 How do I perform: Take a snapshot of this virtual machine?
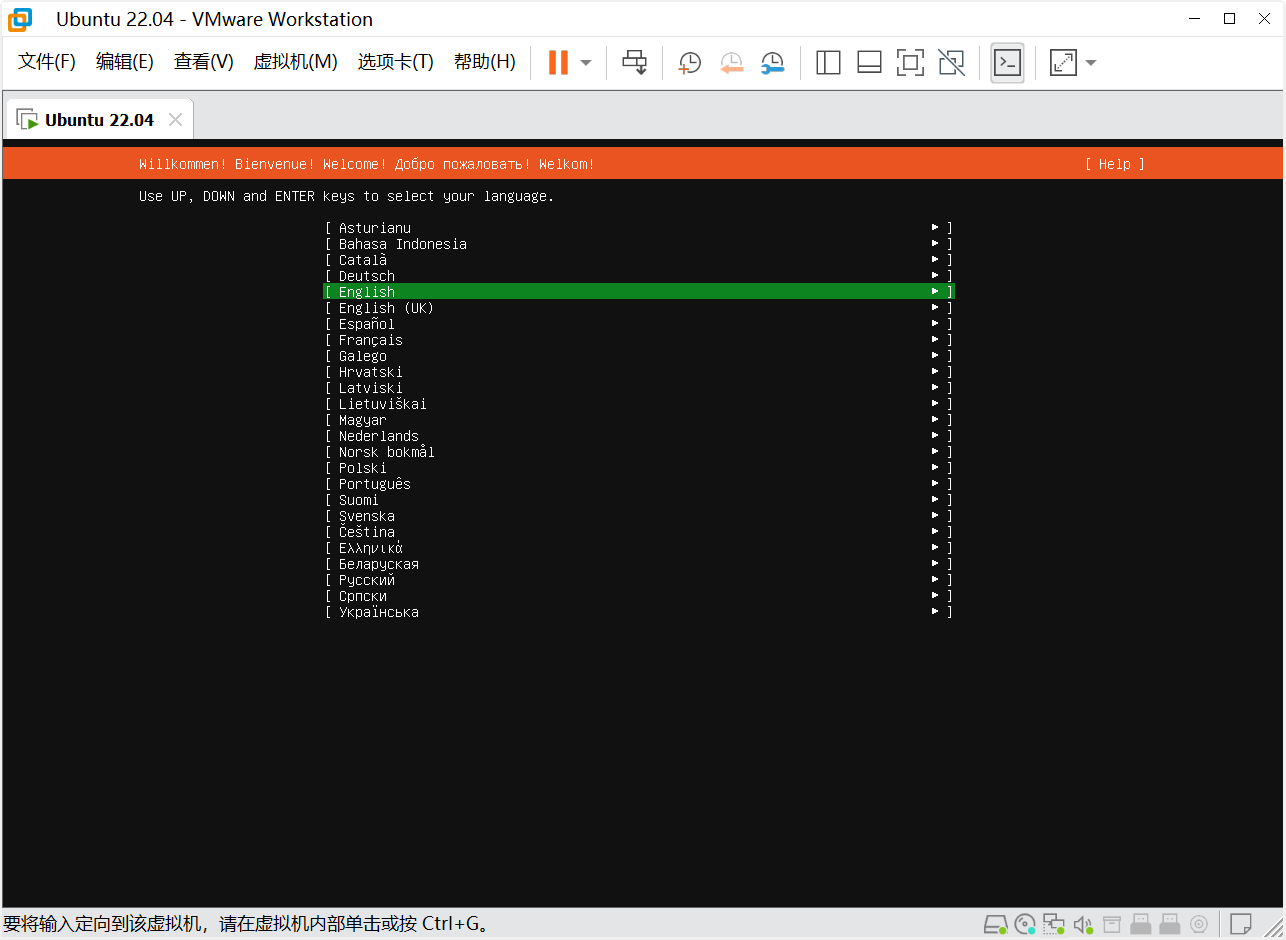(x=690, y=63)
